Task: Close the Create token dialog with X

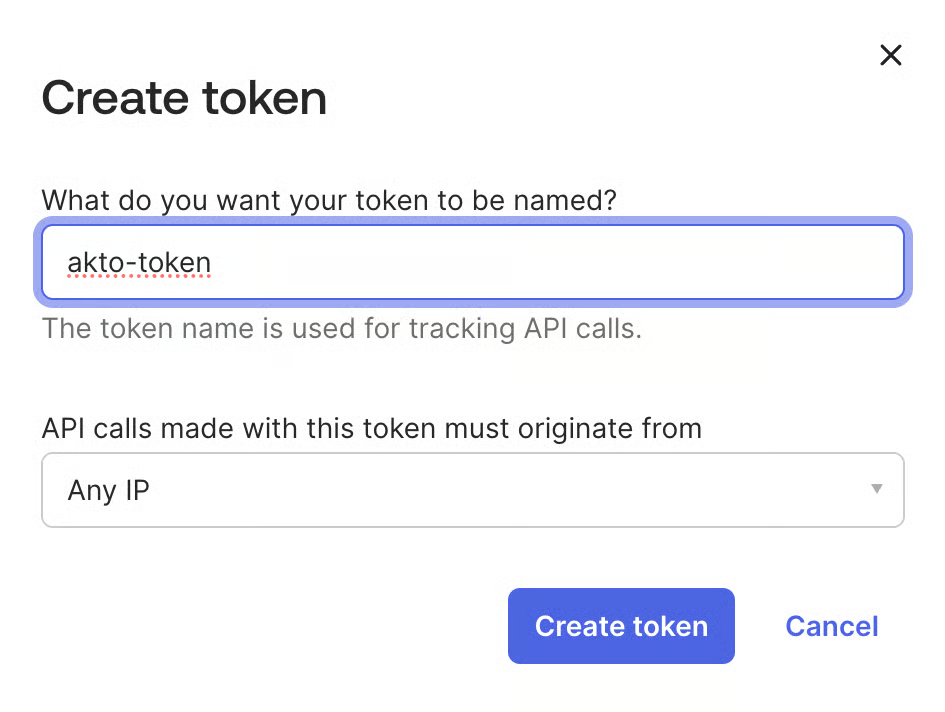Action: (x=890, y=55)
